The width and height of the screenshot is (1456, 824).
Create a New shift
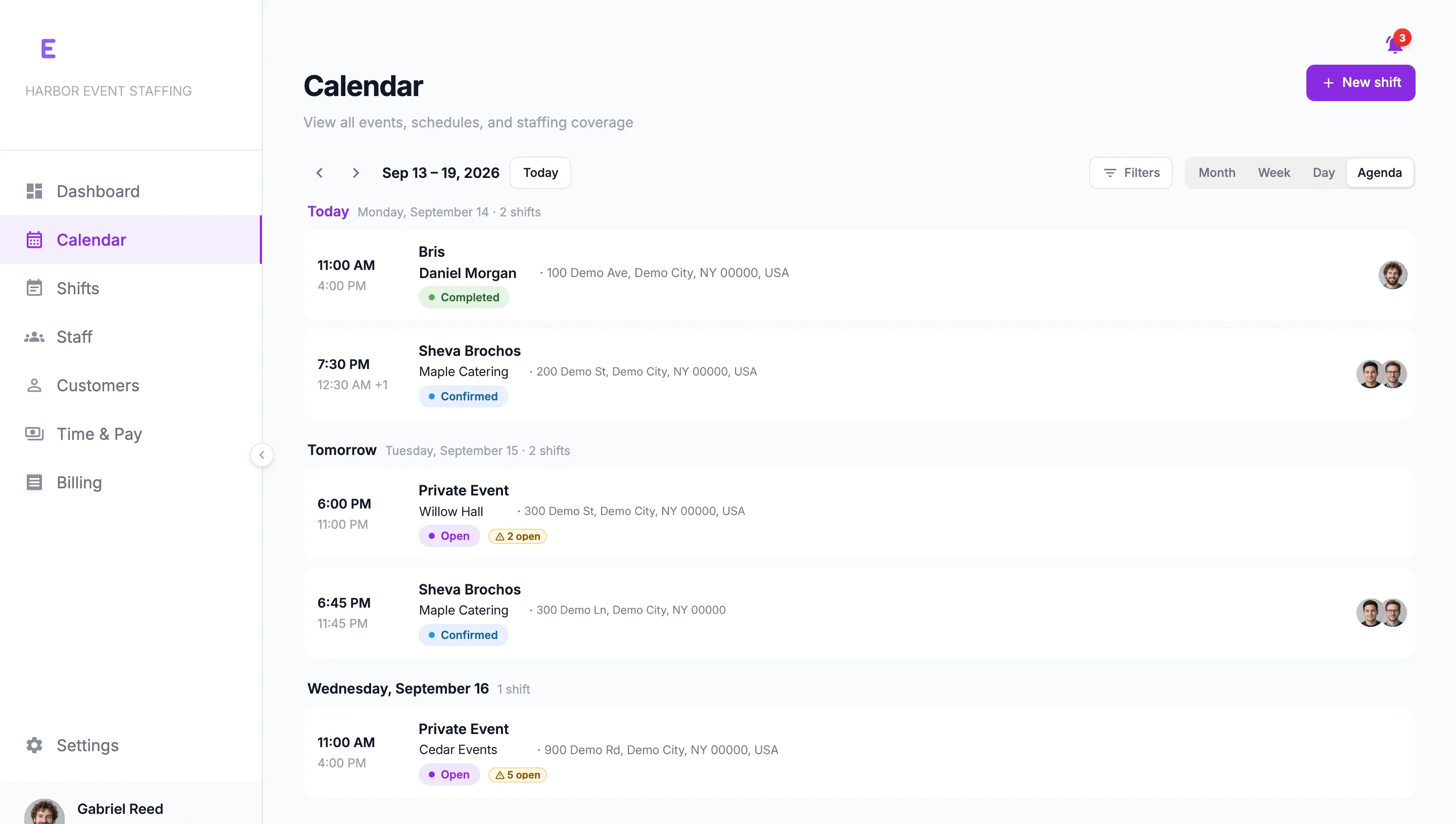pyautogui.click(x=1360, y=82)
